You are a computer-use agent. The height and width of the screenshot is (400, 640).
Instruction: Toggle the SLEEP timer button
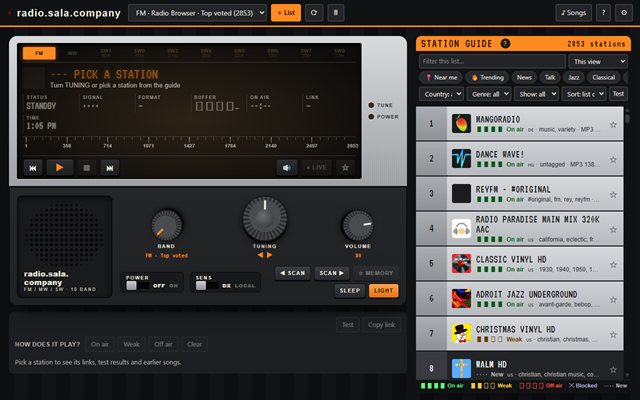tap(350, 291)
